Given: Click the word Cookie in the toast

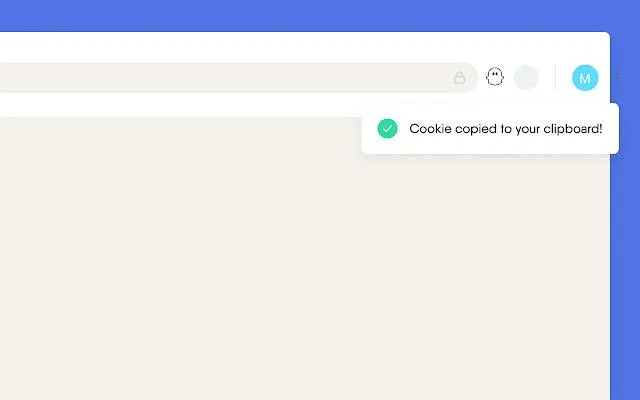Looking at the screenshot, I should pyautogui.click(x=430, y=128).
